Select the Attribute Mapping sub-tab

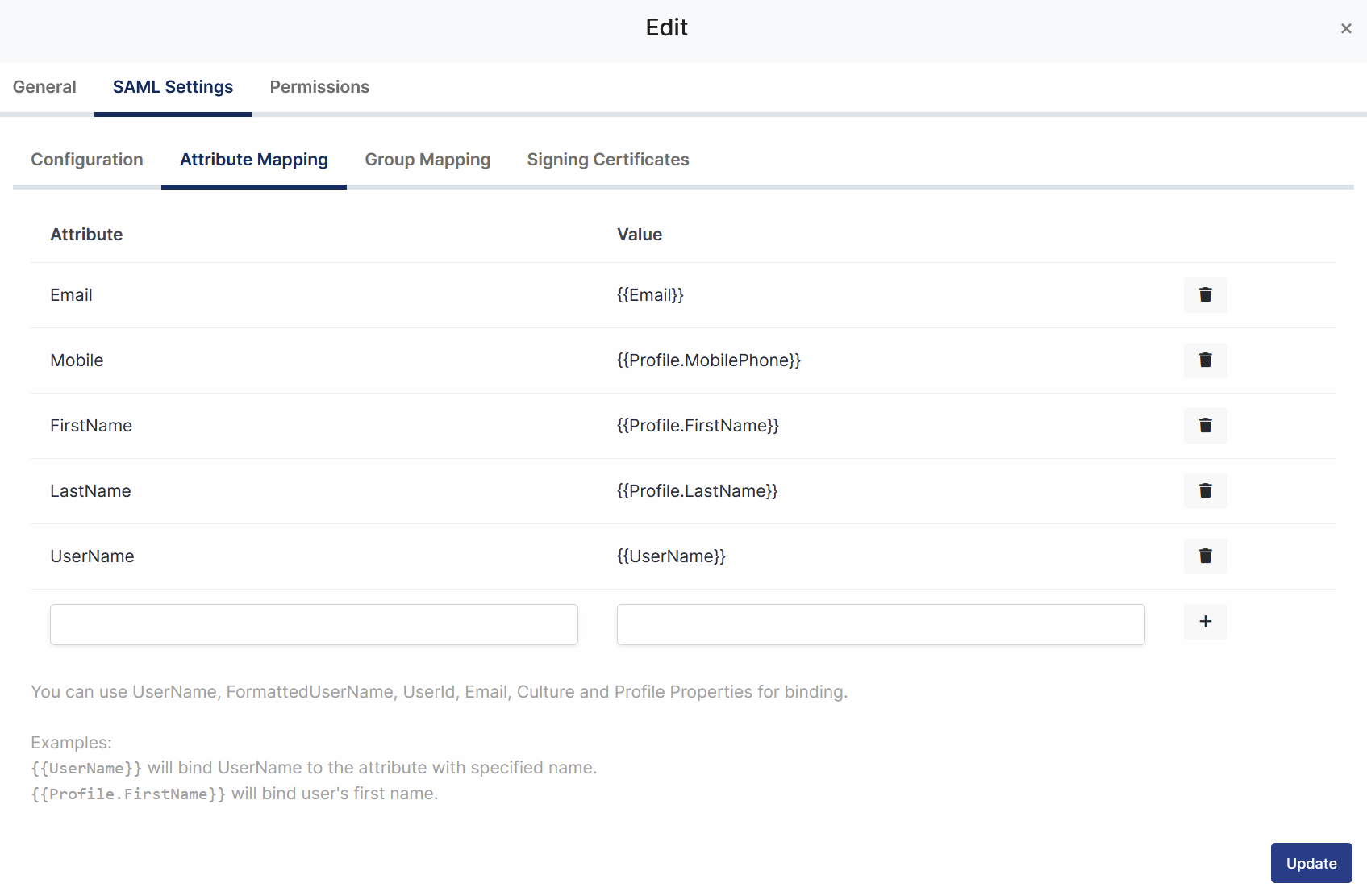pyautogui.click(x=254, y=160)
